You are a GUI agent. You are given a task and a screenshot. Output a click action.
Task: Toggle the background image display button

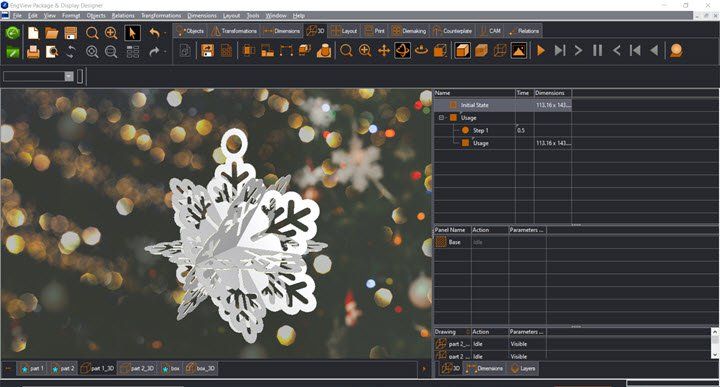519,50
